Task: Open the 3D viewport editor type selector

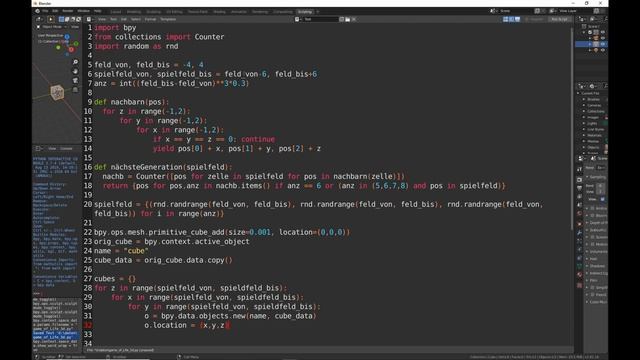Action: click(x=39, y=19)
